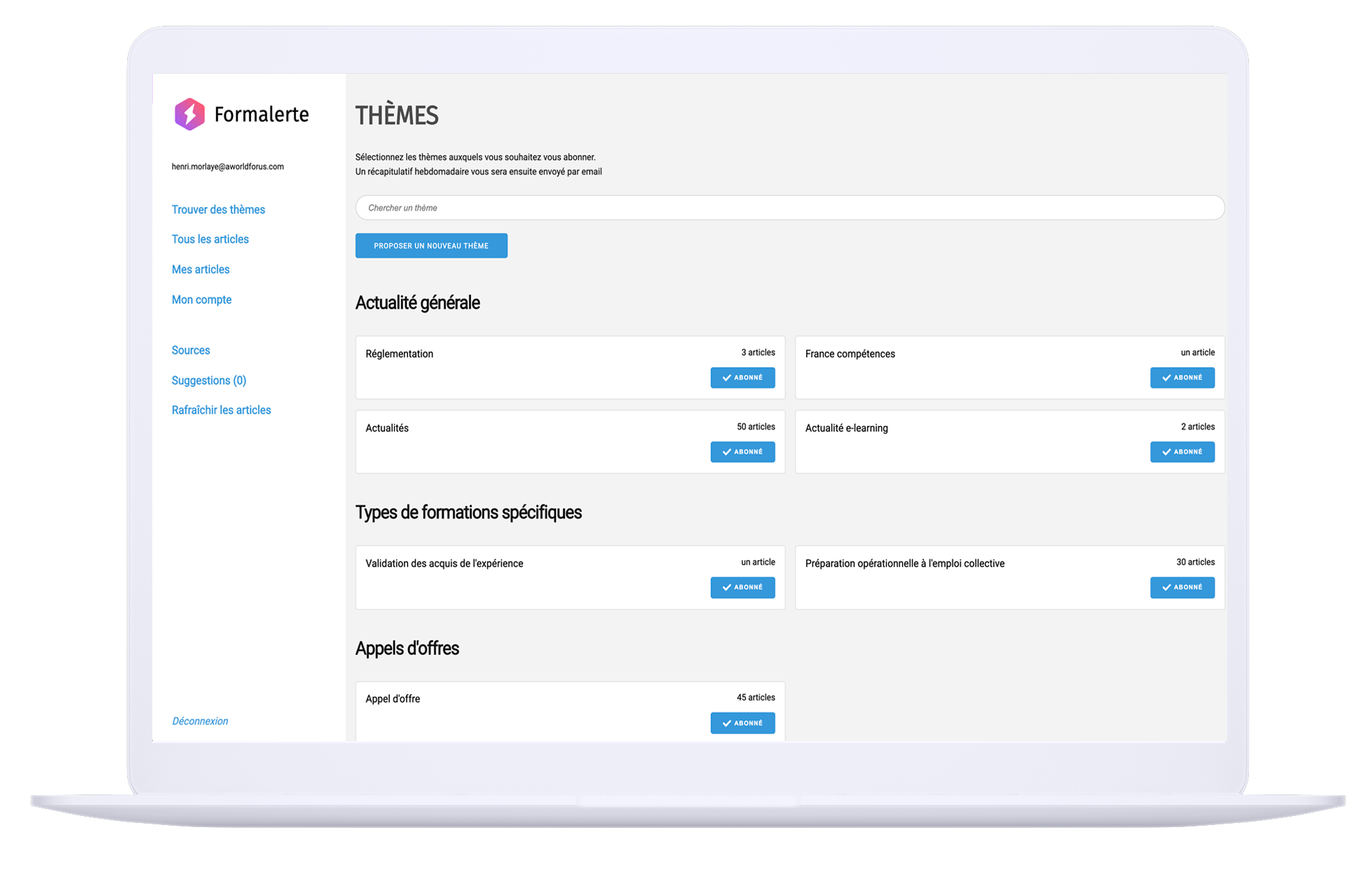
Task: Open Mes articles page
Action: (200, 269)
